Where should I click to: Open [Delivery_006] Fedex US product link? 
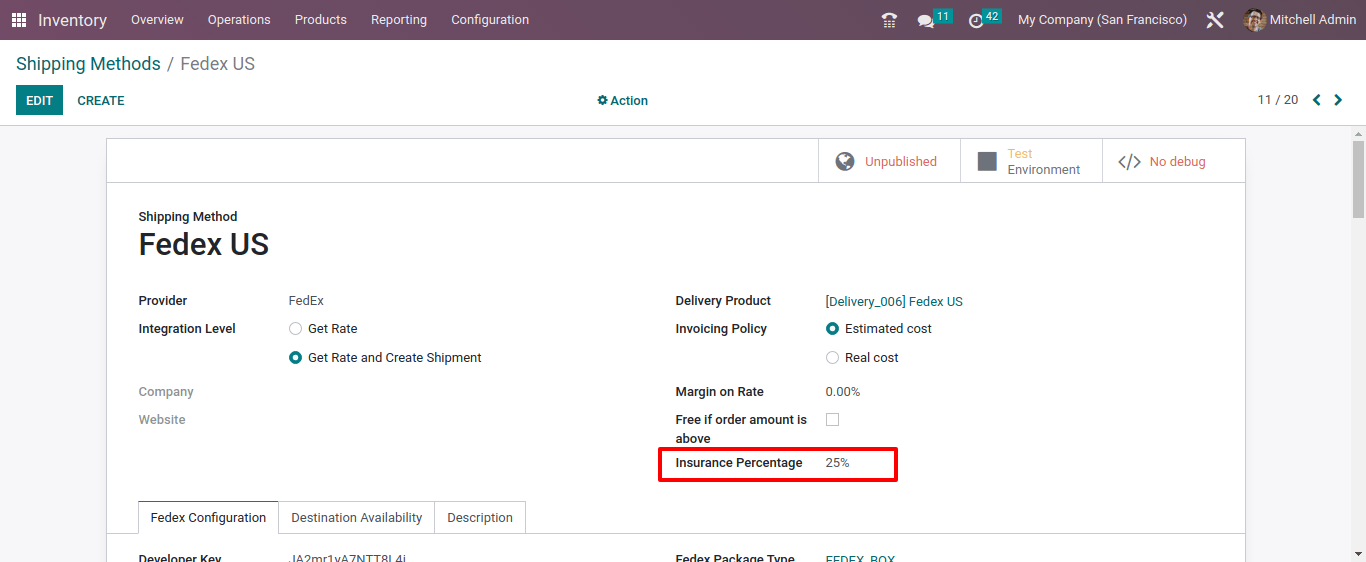point(894,301)
